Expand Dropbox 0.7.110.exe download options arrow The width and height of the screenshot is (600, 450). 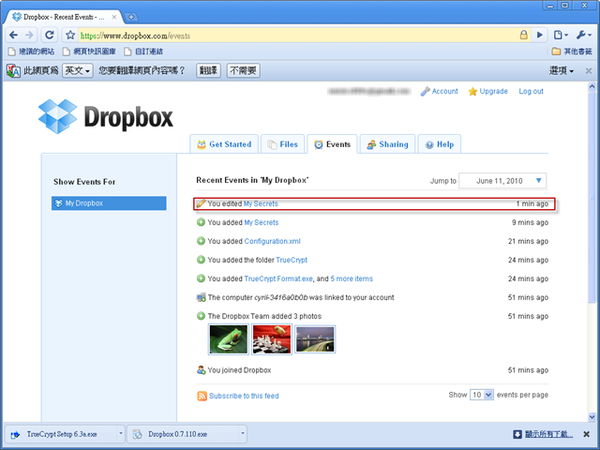tap(243, 434)
